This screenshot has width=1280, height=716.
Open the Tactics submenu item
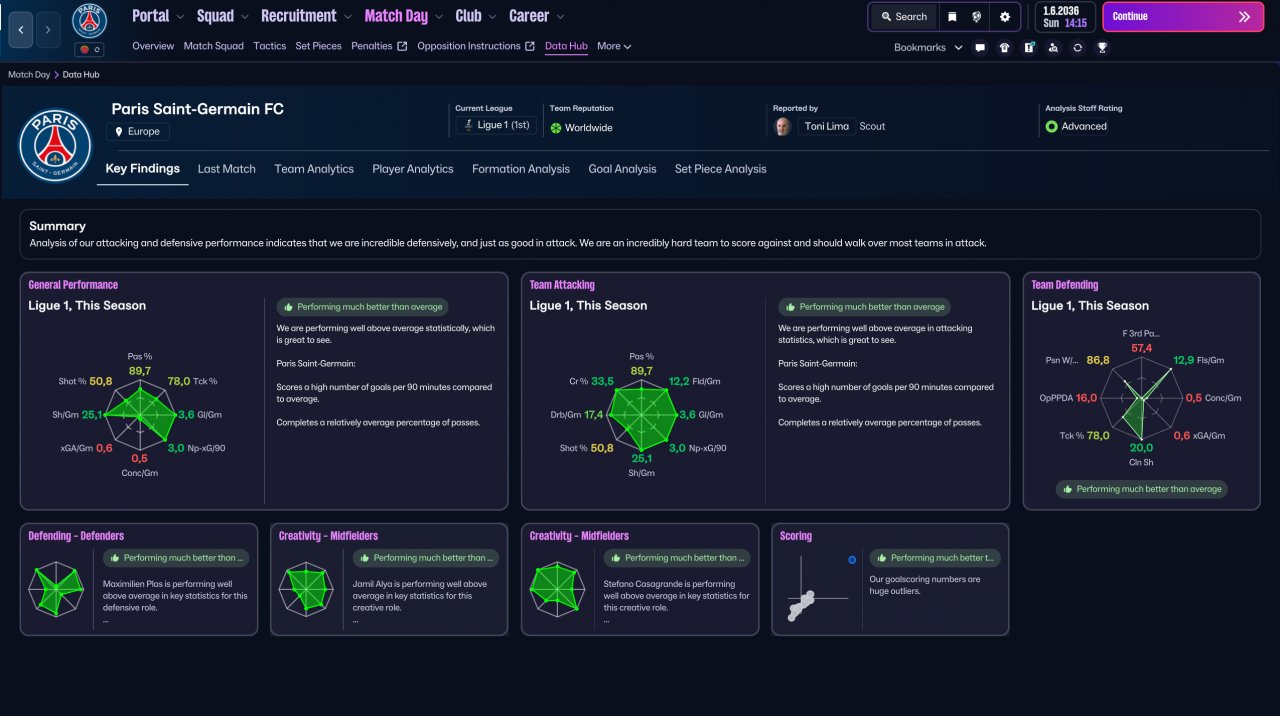(x=270, y=46)
